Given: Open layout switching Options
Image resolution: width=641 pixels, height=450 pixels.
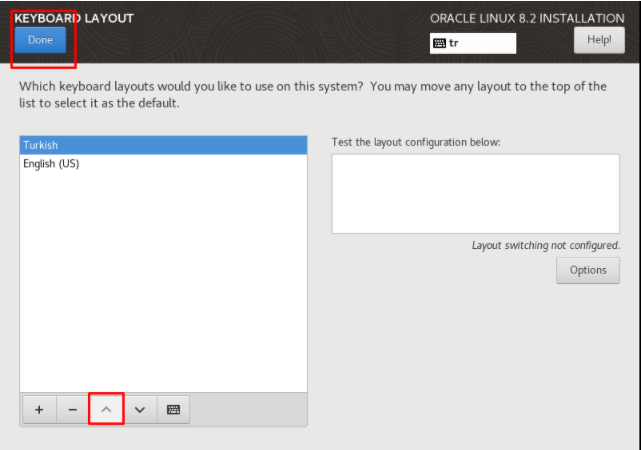Looking at the screenshot, I should 588,270.
